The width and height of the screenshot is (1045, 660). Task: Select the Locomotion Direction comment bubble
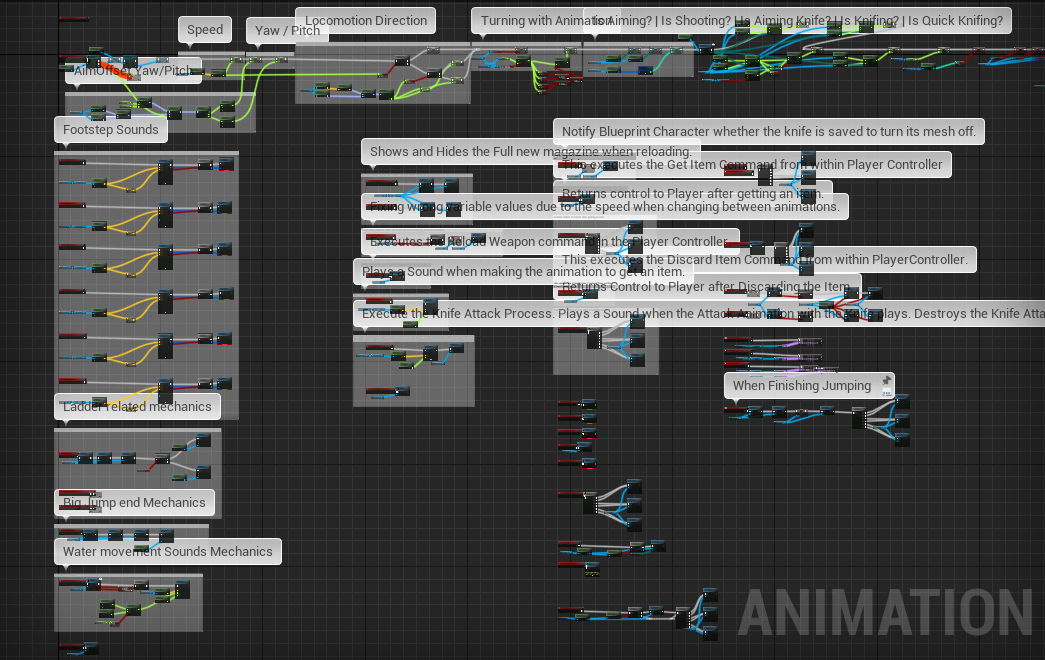point(365,21)
